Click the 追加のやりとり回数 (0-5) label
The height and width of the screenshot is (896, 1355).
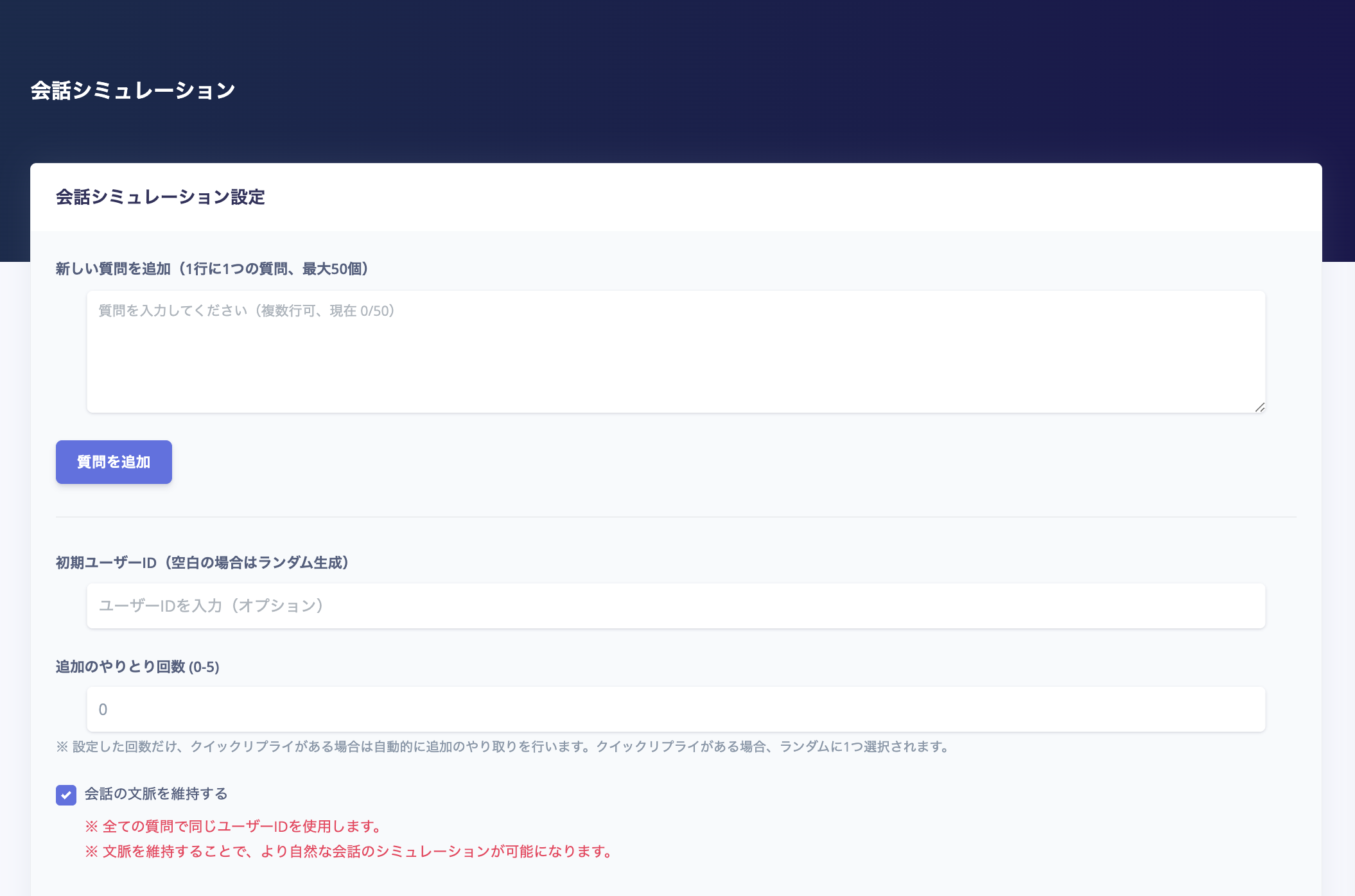(x=137, y=667)
